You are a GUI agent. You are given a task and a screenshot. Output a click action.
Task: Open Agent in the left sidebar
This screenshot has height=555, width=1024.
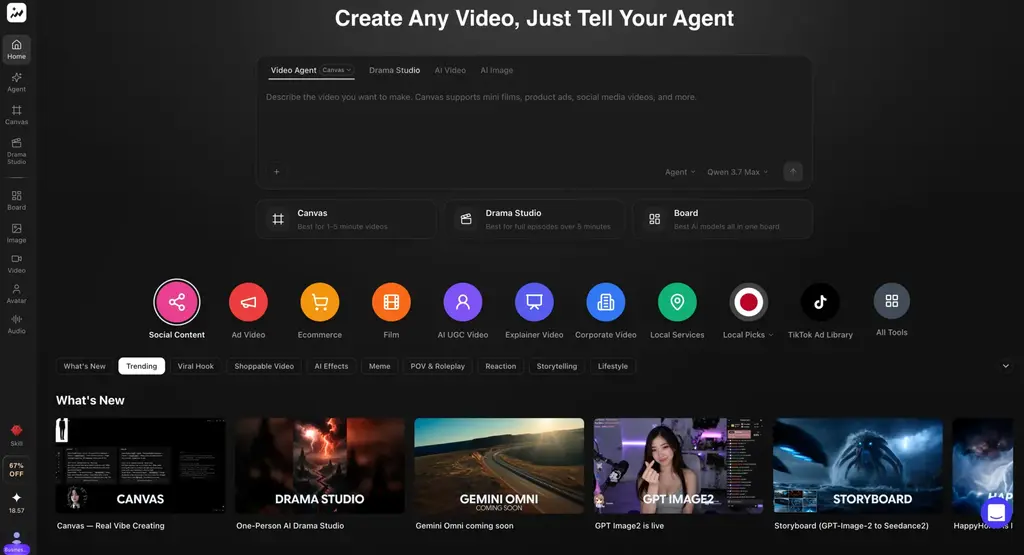click(16, 82)
